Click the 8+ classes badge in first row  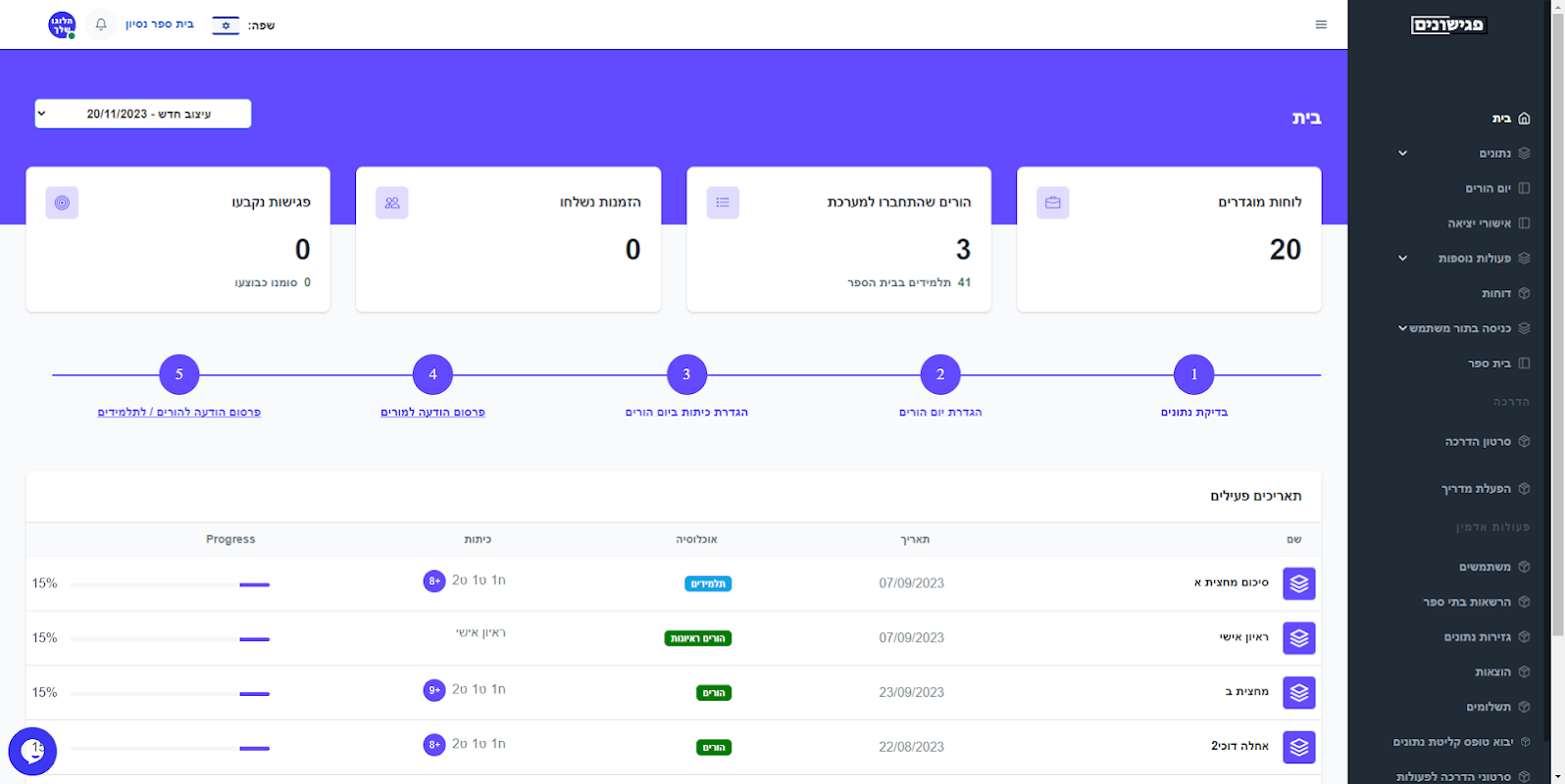pyautogui.click(x=433, y=581)
